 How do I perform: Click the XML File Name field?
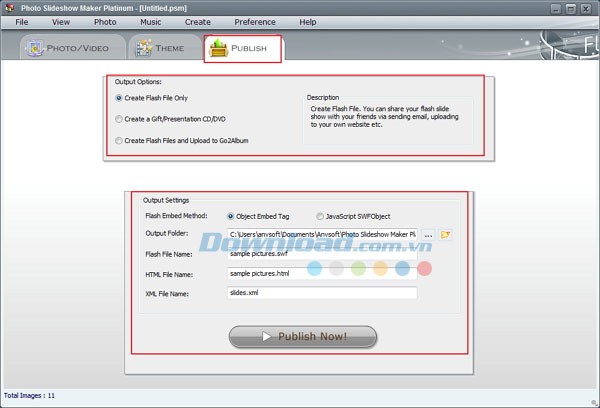point(320,293)
